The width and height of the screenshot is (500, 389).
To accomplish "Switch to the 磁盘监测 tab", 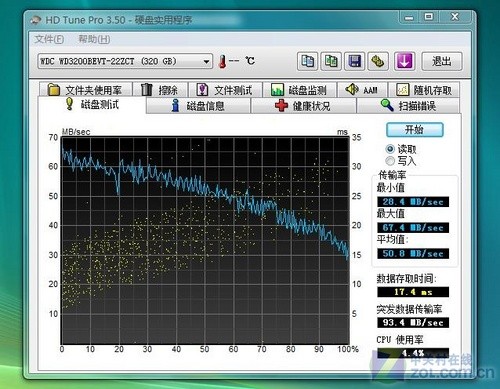I will [x=299, y=90].
